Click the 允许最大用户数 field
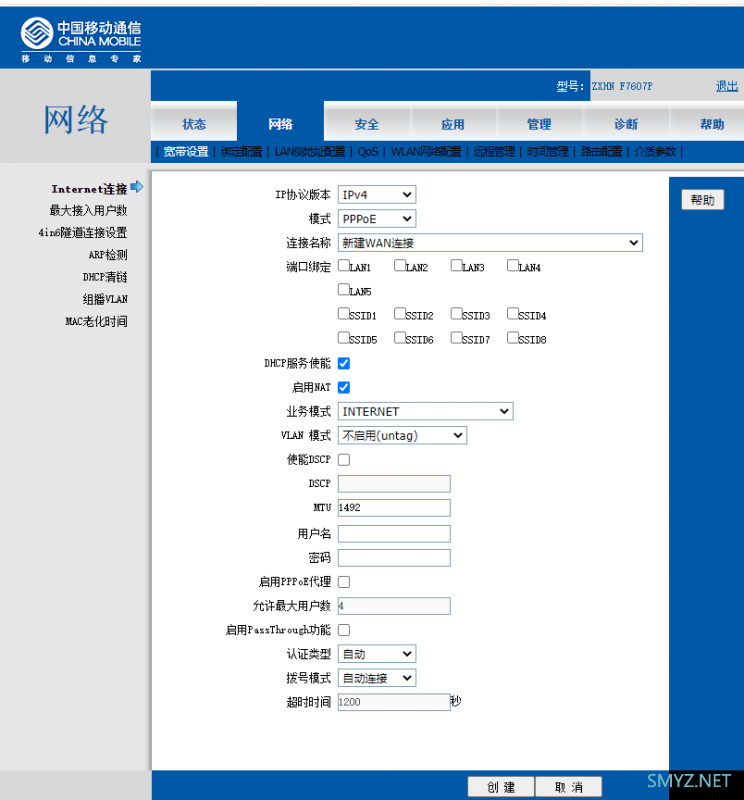 (394, 606)
